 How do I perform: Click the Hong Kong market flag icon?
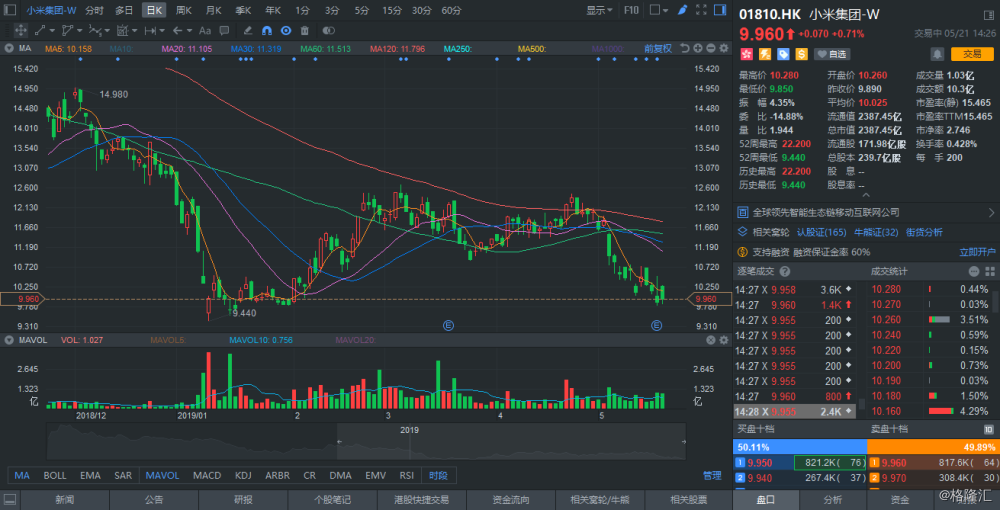746,54
